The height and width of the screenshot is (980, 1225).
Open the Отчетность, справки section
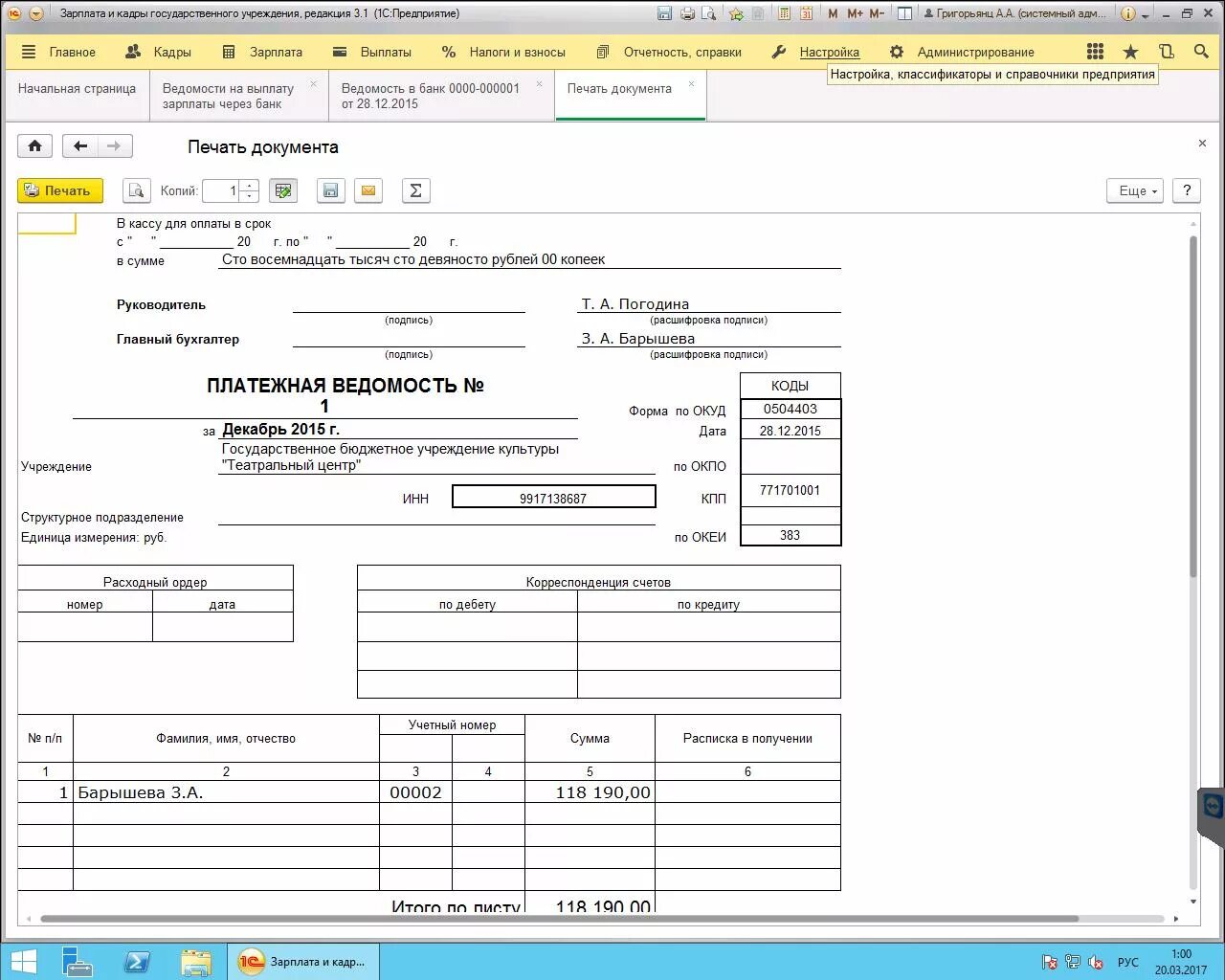tap(669, 52)
